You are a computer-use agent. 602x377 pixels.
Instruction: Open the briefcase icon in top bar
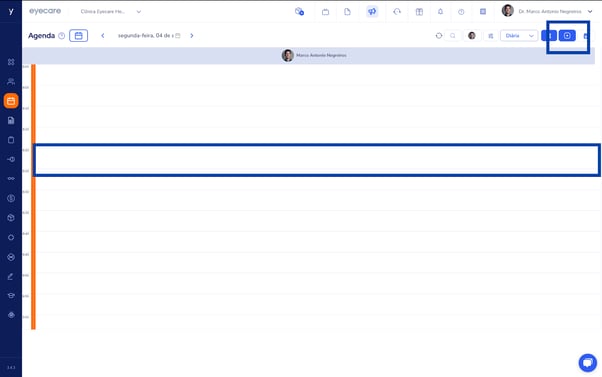(325, 12)
